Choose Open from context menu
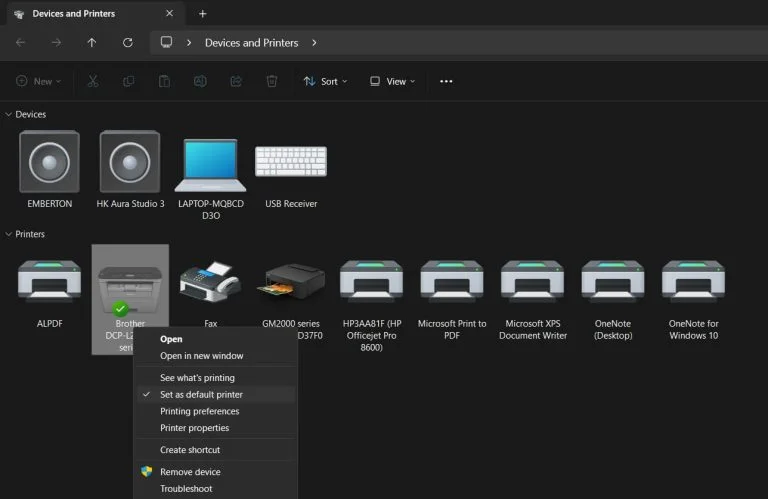 [216, 339]
